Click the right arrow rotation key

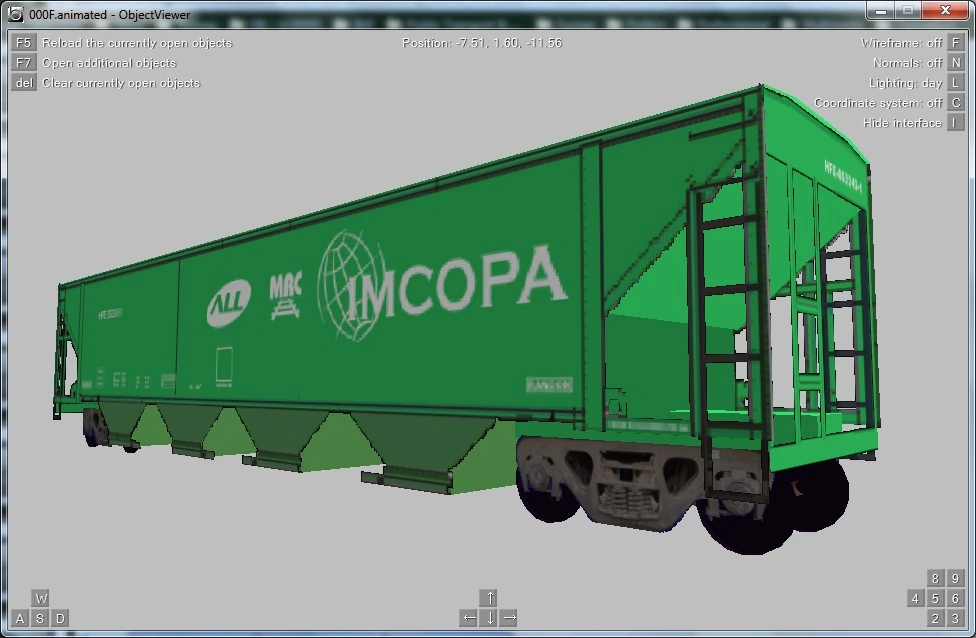coord(509,617)
